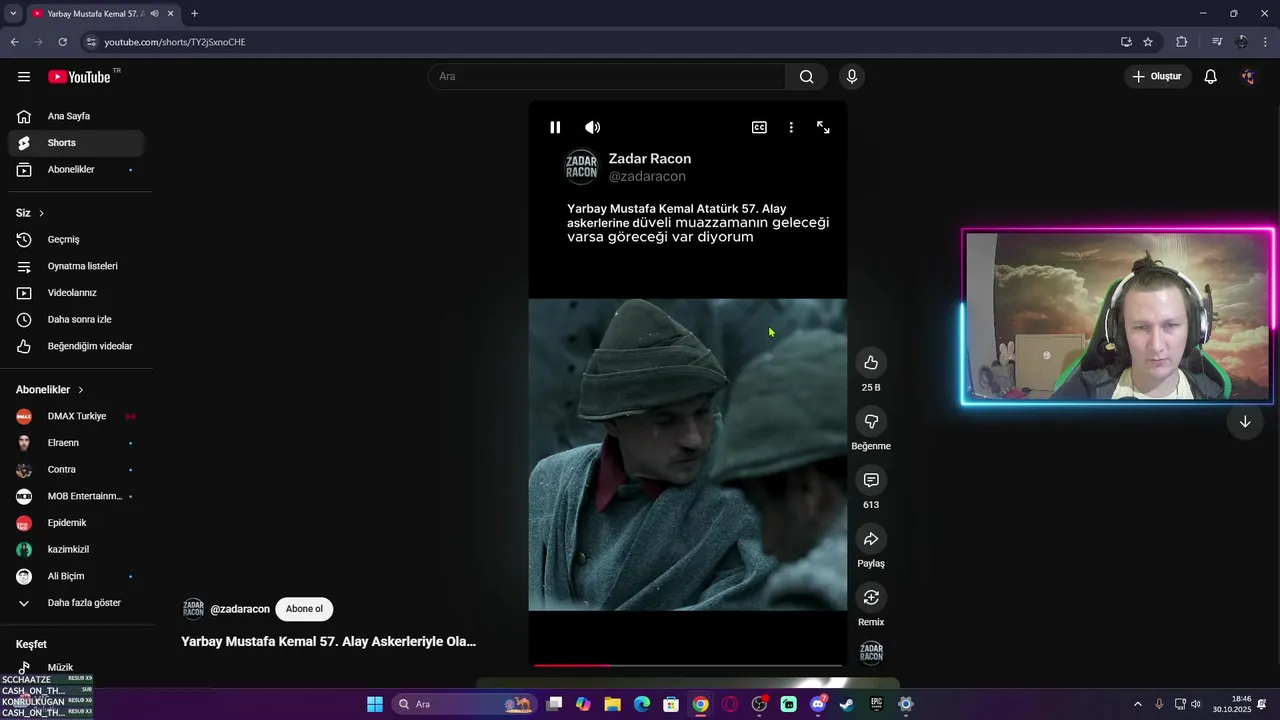The height and width of the screenshot is (720, 1280).
Task: Open the comments with 613 count
Action: click(x=871, y=480)
